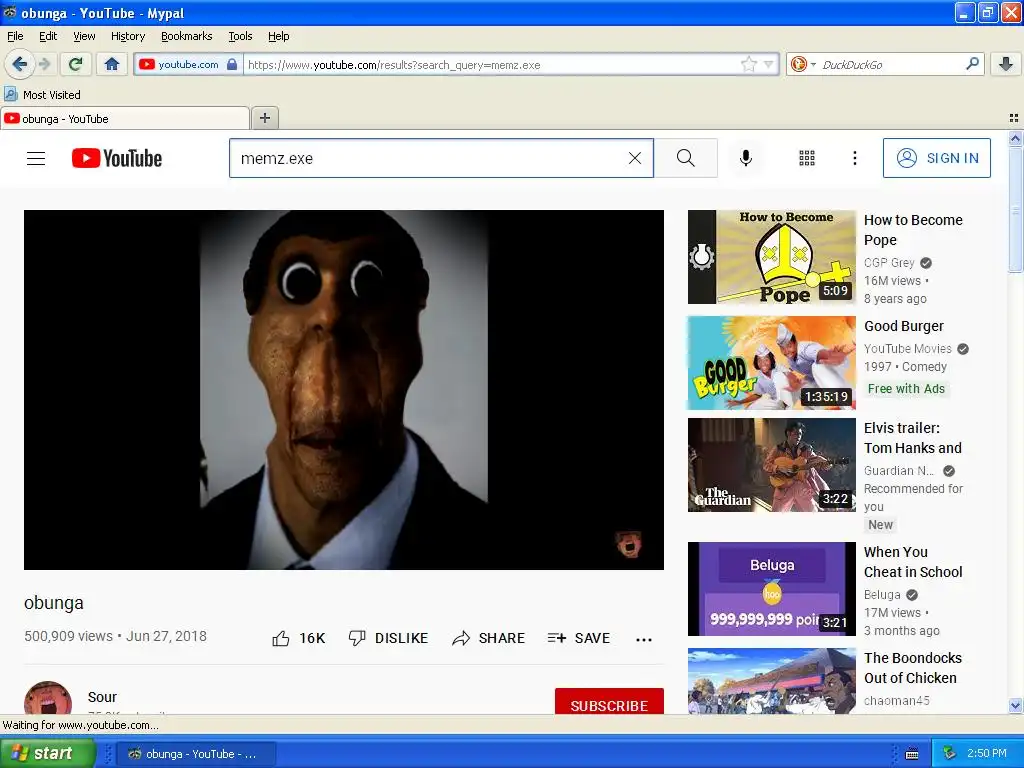Click the YouTube logo
The image size is (1024, 768).
(x=117, y=158)
